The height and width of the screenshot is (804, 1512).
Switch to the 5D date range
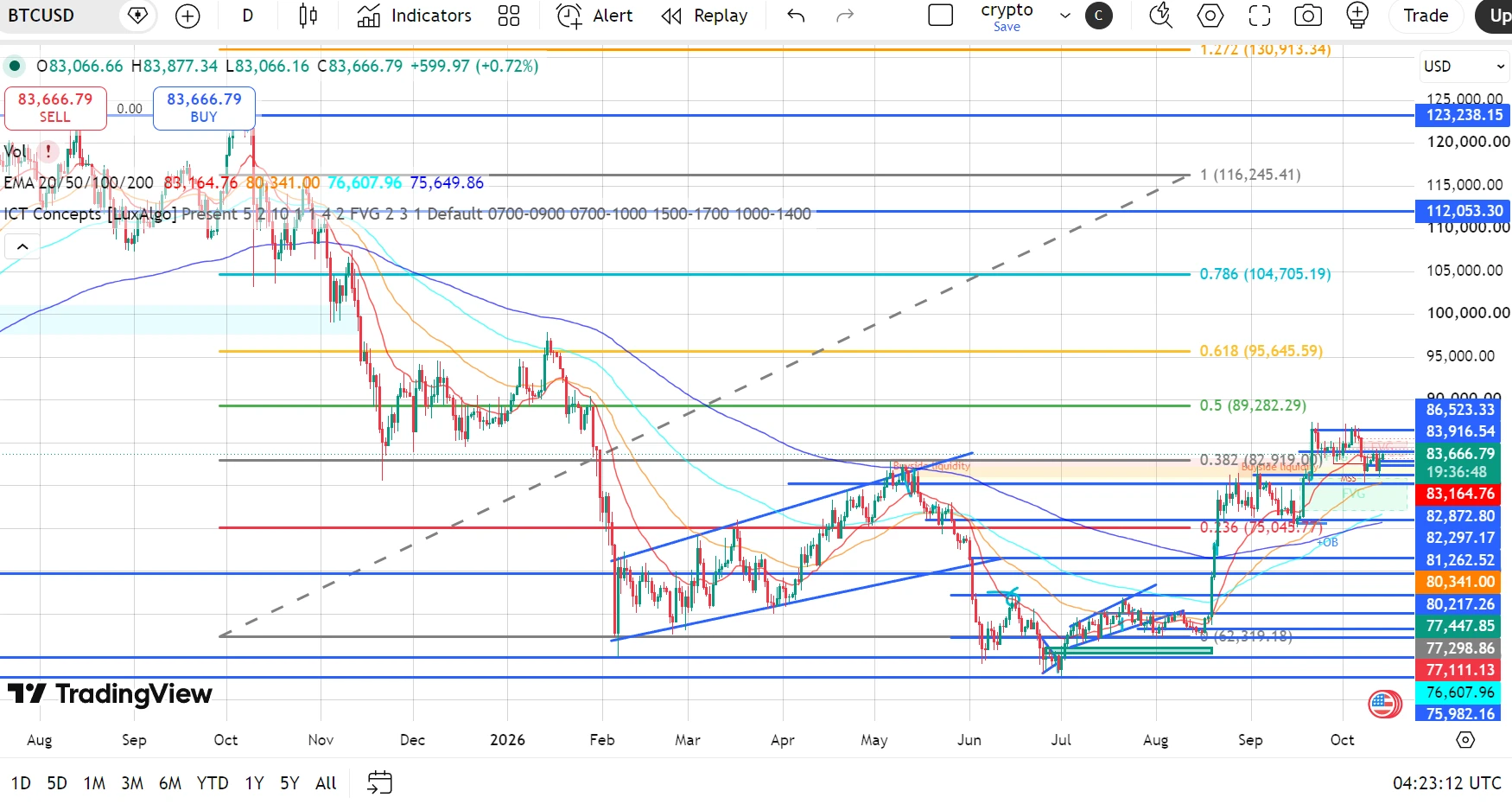click(57, 783)
